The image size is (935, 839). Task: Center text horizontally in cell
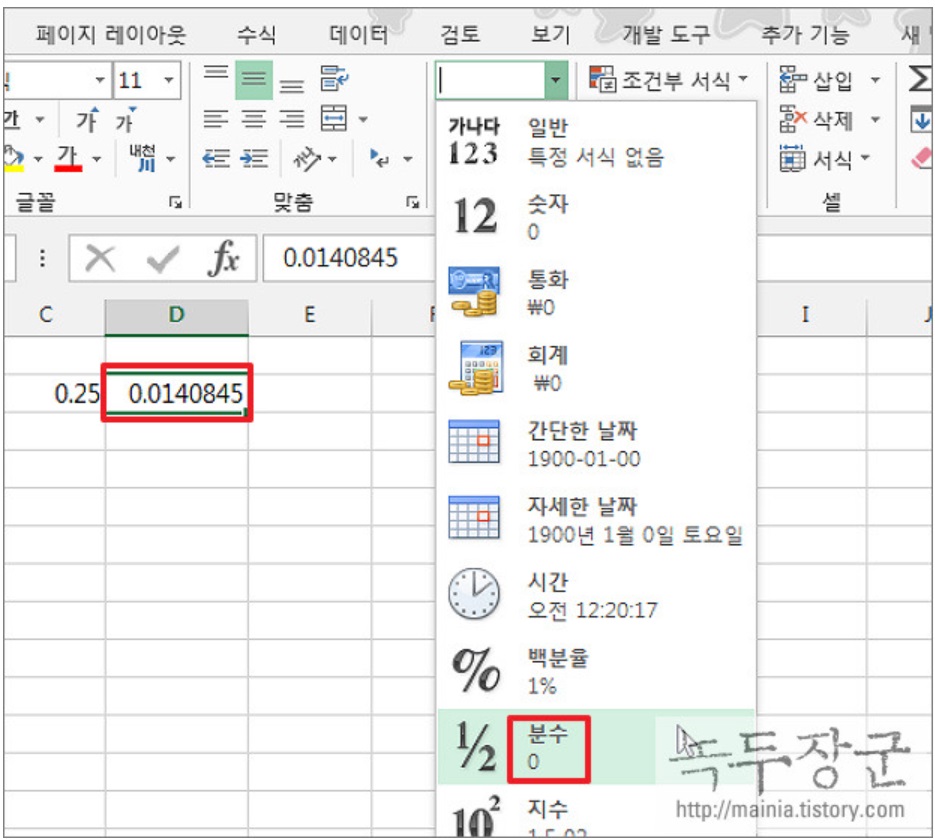[254, 119]
